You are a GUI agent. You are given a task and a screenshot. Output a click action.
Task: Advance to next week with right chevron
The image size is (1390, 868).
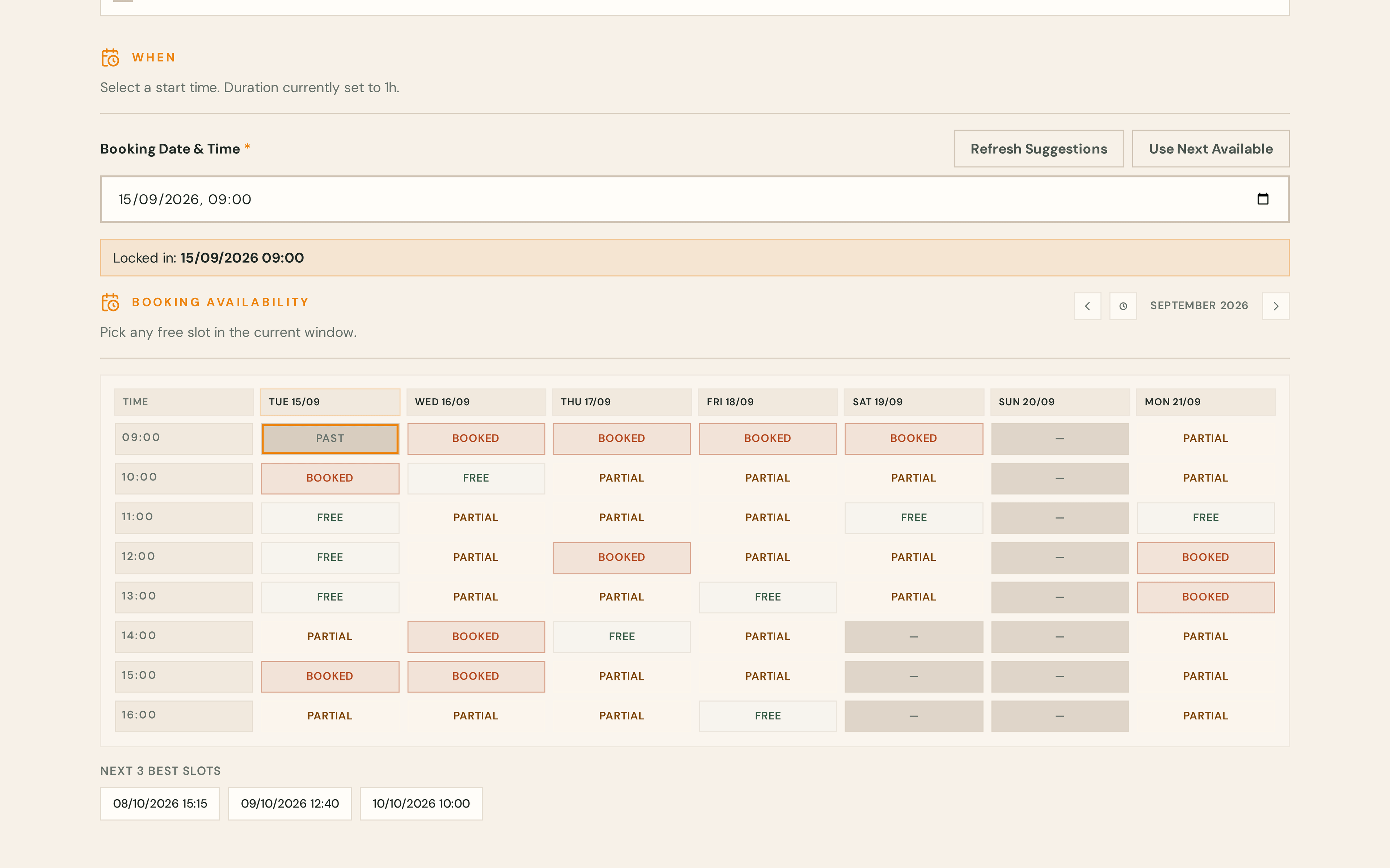tap(1276, 306)
